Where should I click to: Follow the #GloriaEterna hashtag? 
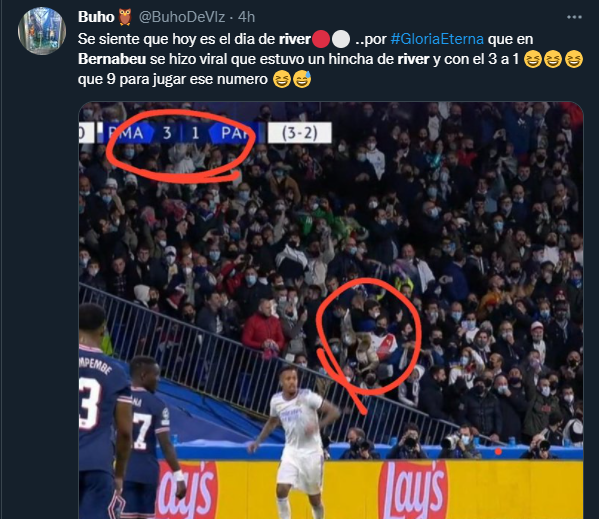[437, 39]
